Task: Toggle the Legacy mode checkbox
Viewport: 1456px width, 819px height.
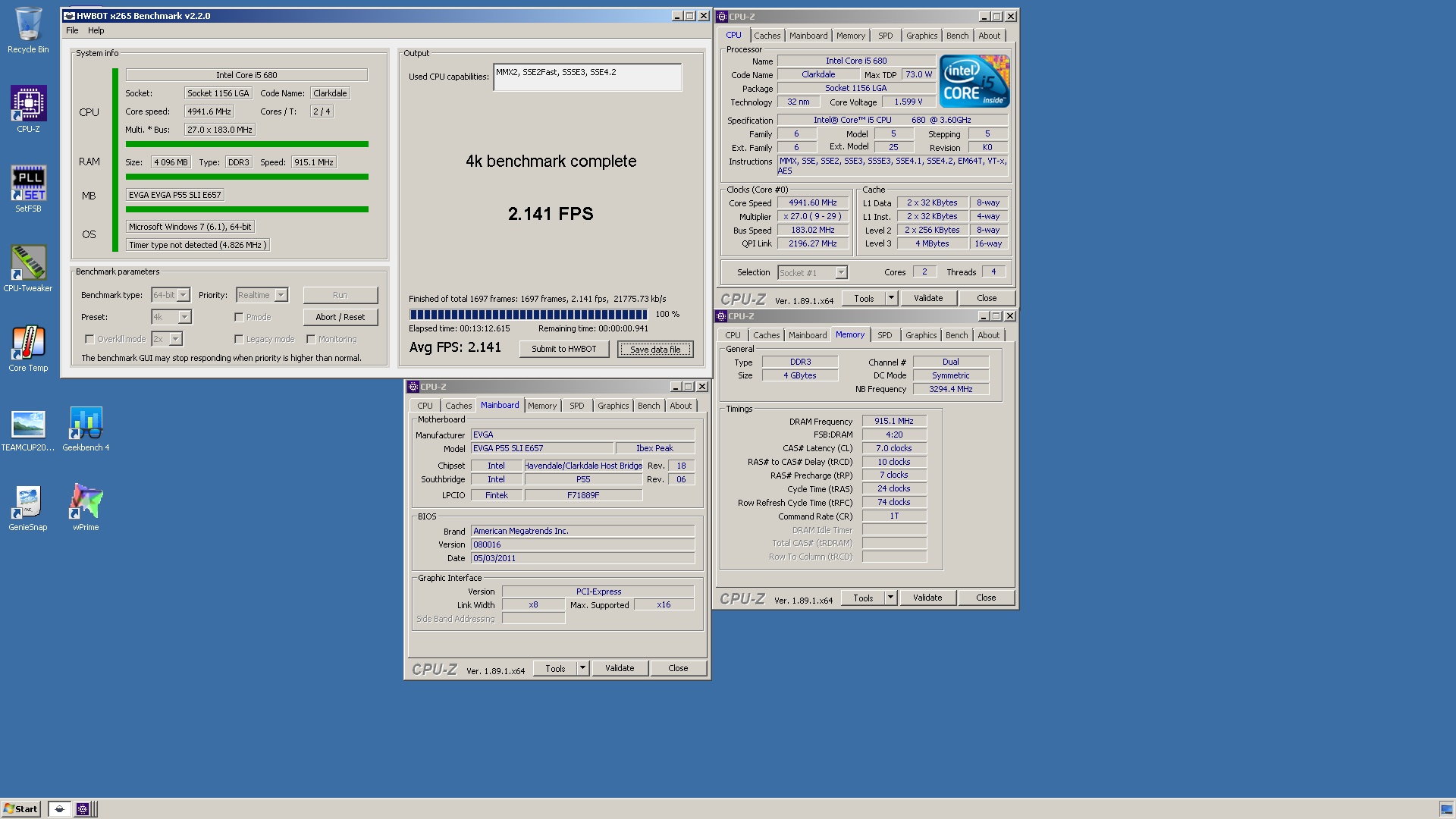Action: pos(239,339)
